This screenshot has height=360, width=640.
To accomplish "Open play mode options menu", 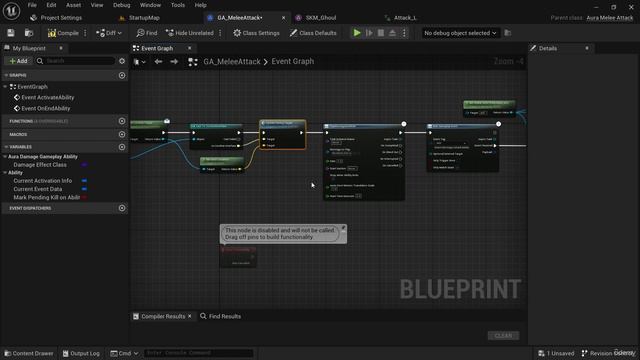I will (x=404, y=33).
